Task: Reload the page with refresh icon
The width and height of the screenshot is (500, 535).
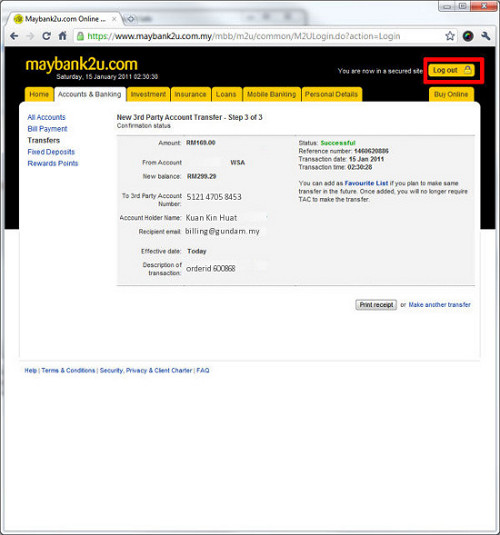Action: 46,36
